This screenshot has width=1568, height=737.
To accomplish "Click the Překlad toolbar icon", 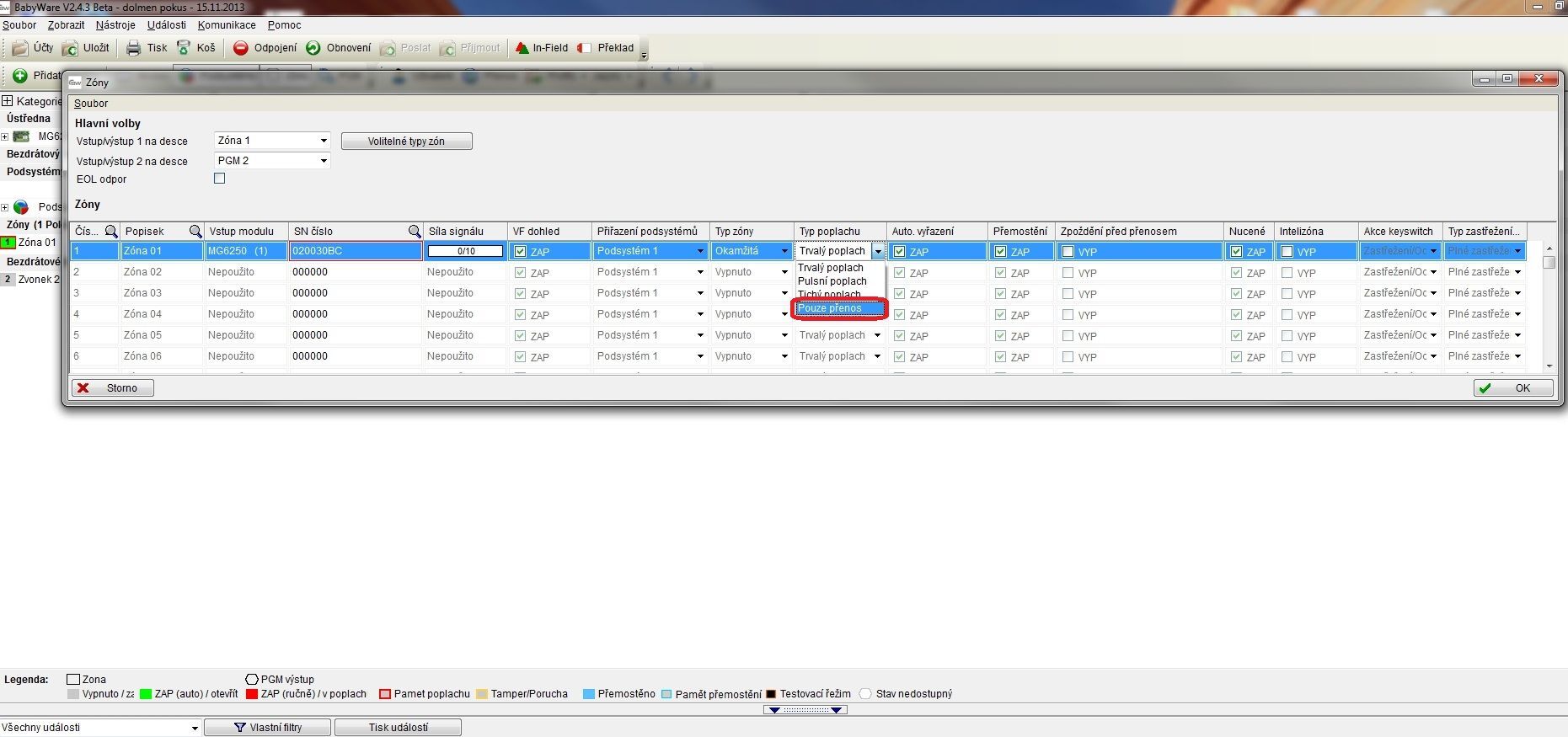I will 585,48.
